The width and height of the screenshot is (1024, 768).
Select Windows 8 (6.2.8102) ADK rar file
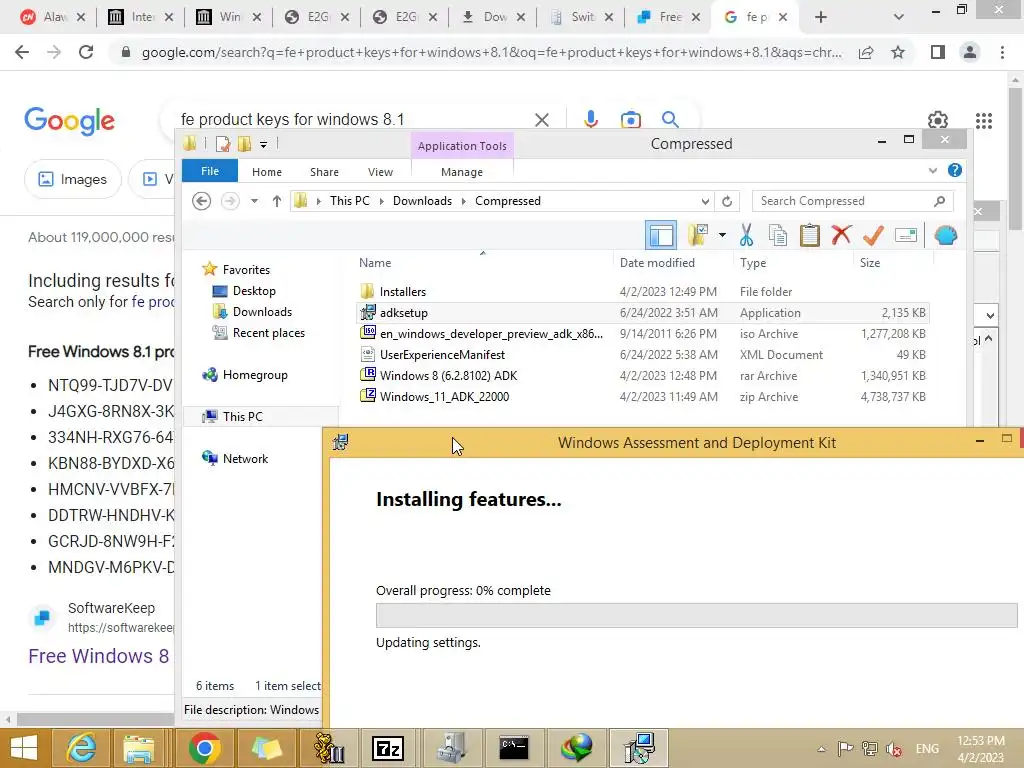click(x=643, y=376)
